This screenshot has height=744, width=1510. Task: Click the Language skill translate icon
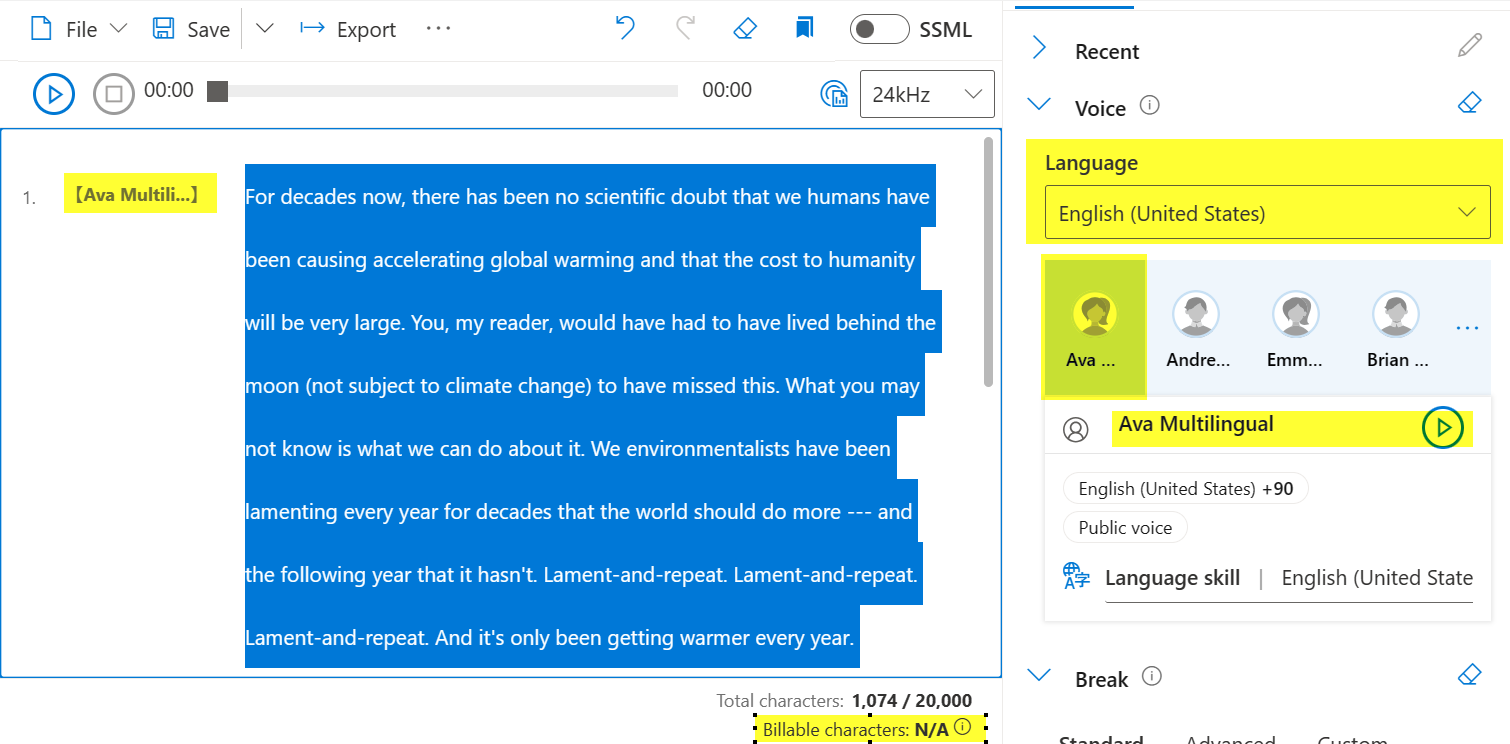(x=1076, y=577)
